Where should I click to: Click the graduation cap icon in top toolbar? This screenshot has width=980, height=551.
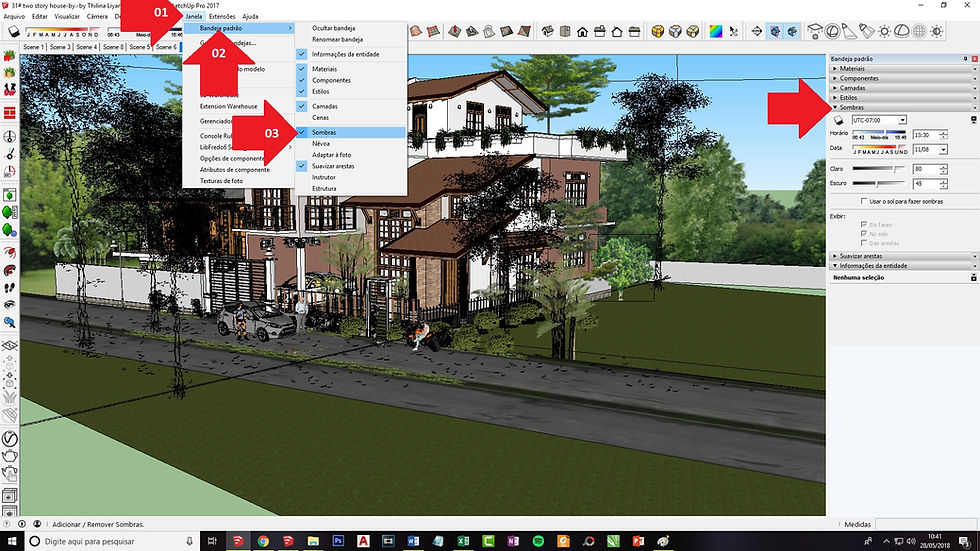(x=814, y=31)
